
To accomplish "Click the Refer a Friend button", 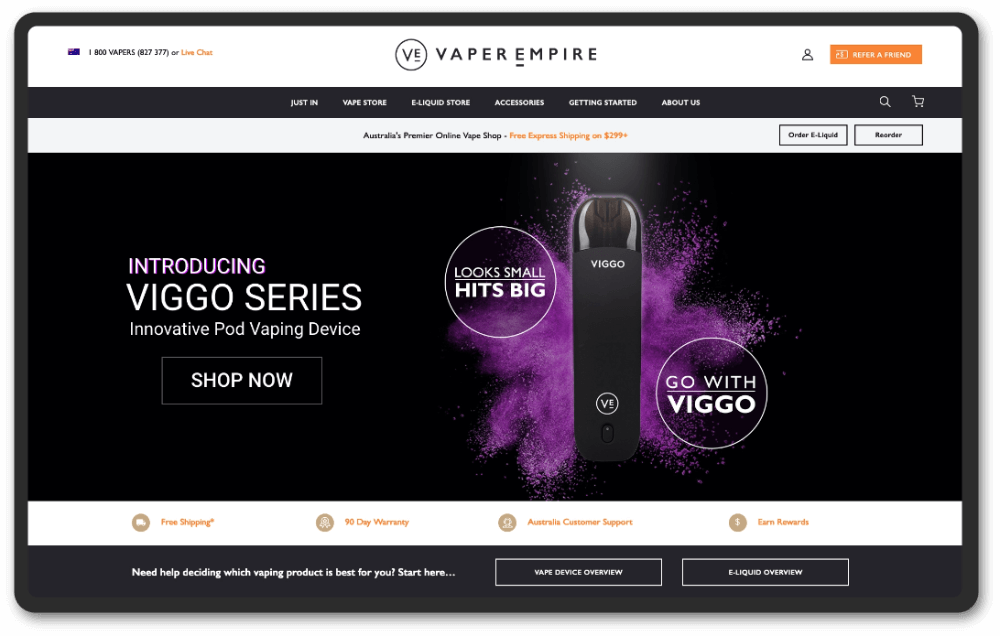I will pos(876,55).
